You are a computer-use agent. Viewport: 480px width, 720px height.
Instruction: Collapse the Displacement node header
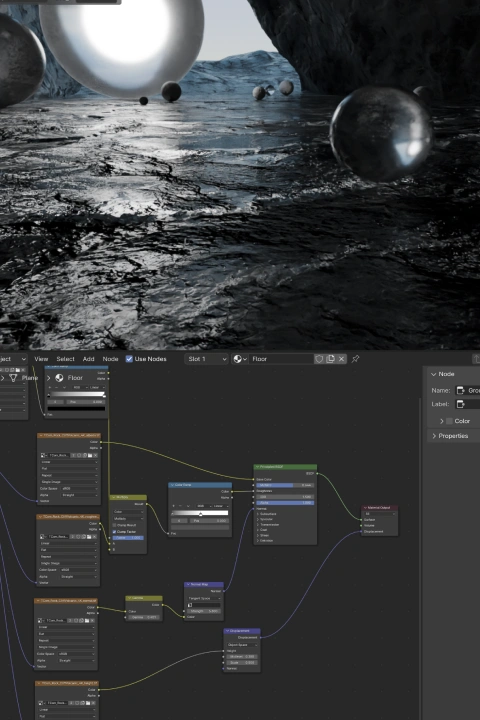(228, 631)
